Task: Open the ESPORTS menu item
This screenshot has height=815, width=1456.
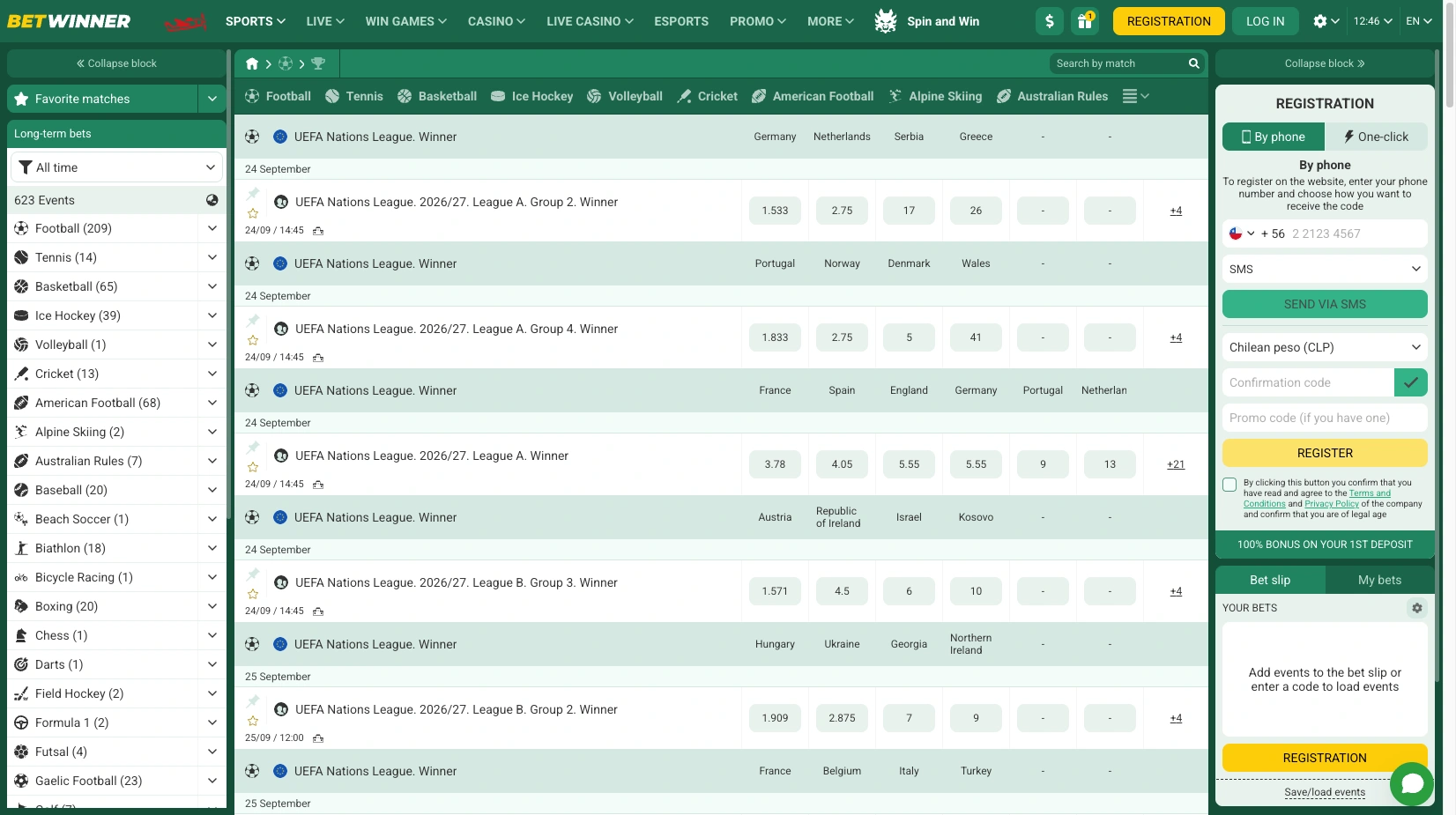Action: (x=681, y=21)
